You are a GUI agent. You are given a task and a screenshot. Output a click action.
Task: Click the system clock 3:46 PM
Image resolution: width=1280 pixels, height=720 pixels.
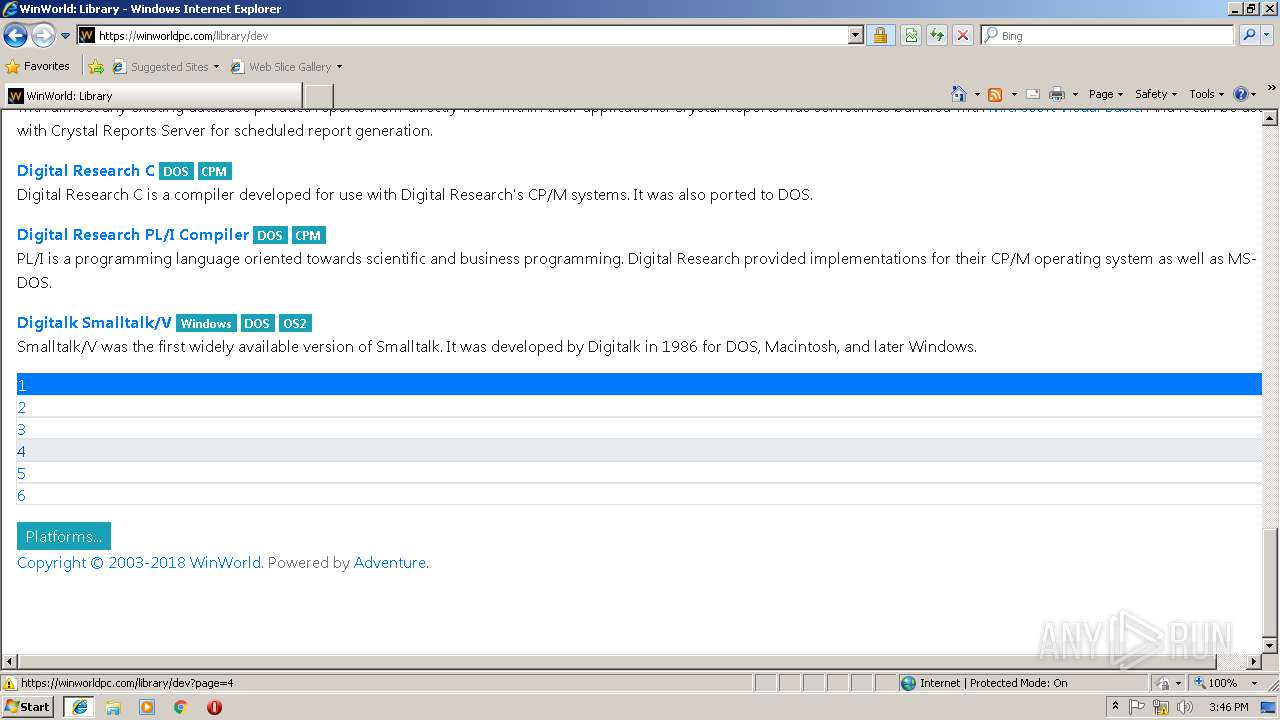click(1228, 707)
